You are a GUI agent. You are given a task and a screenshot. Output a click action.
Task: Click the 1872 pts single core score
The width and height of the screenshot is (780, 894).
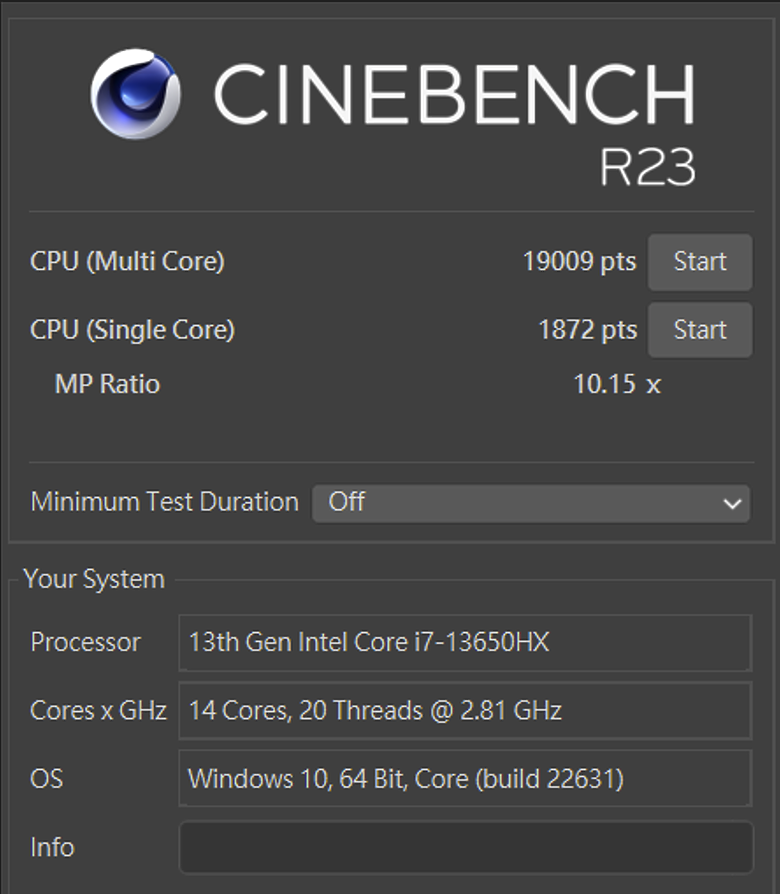click(x=587, y=330)
